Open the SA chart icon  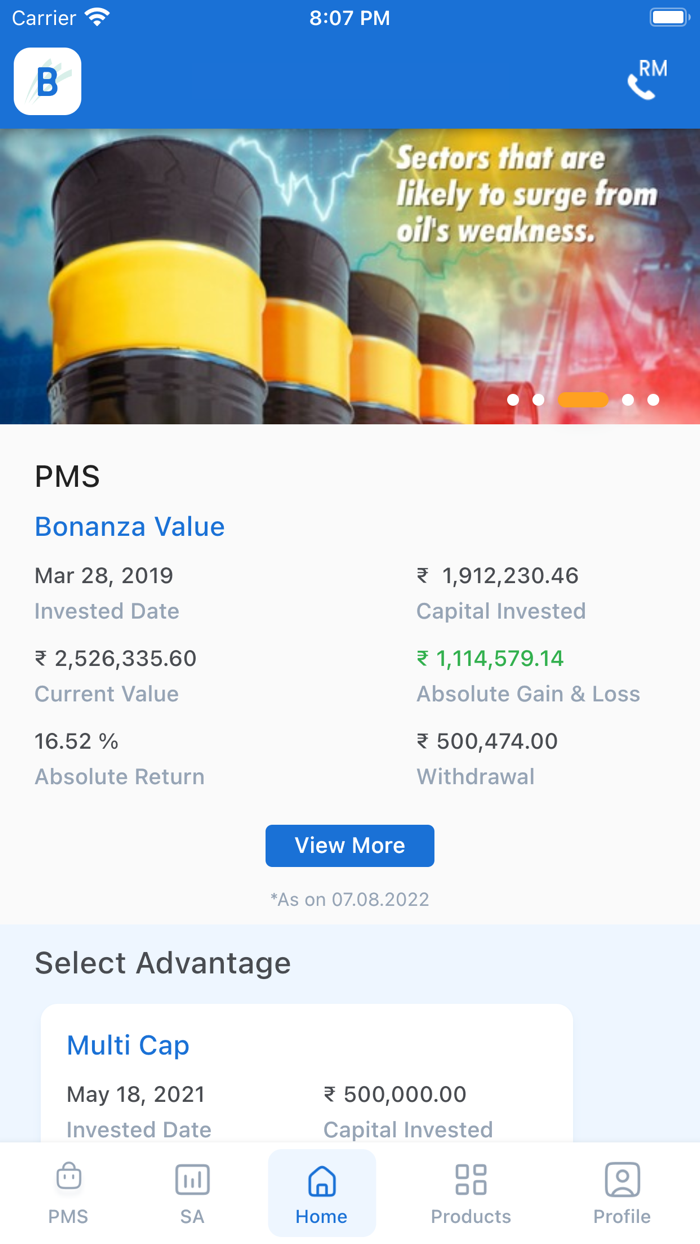[192, 1179]
